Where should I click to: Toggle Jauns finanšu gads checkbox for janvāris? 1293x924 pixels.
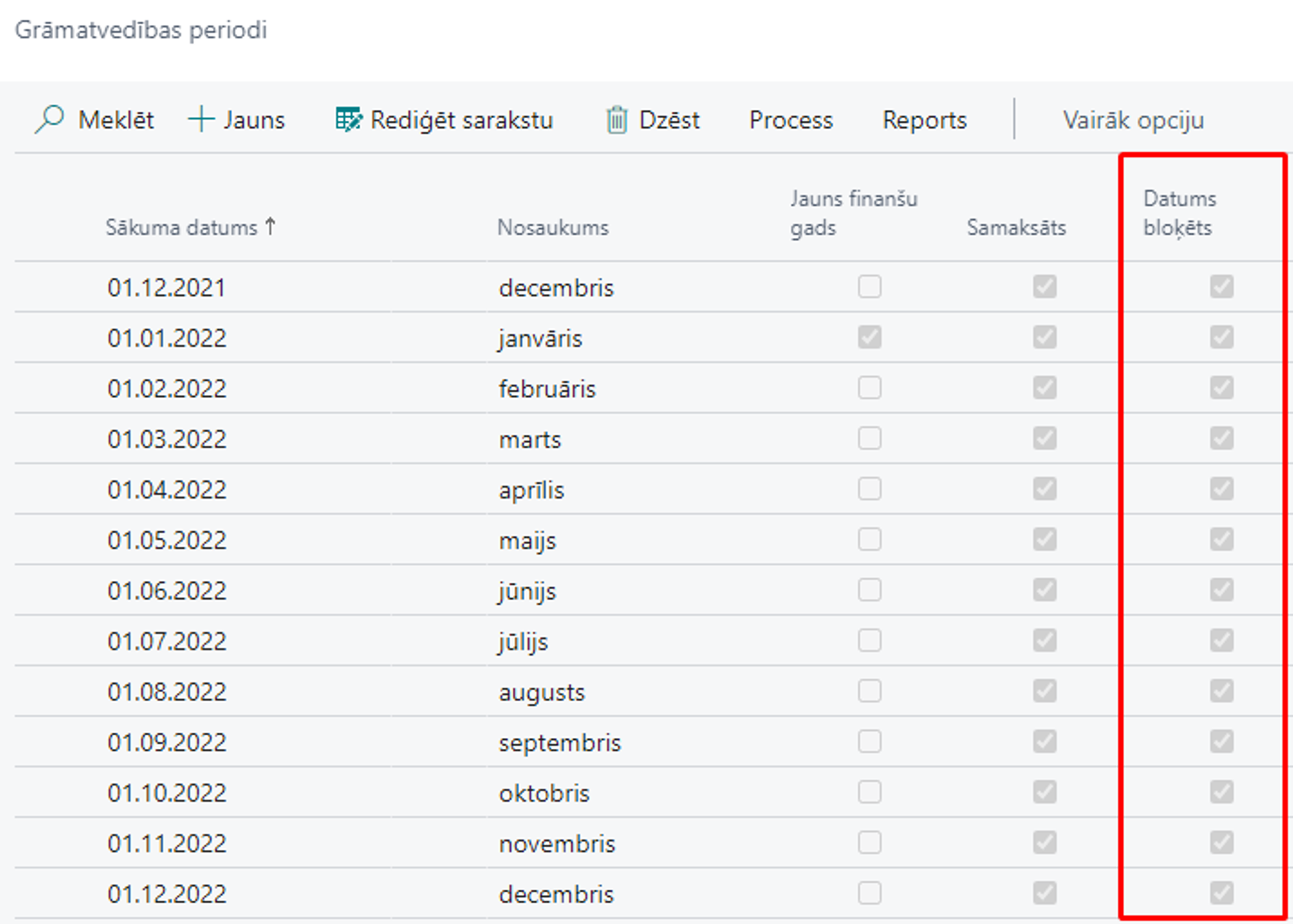pos(870,337)
